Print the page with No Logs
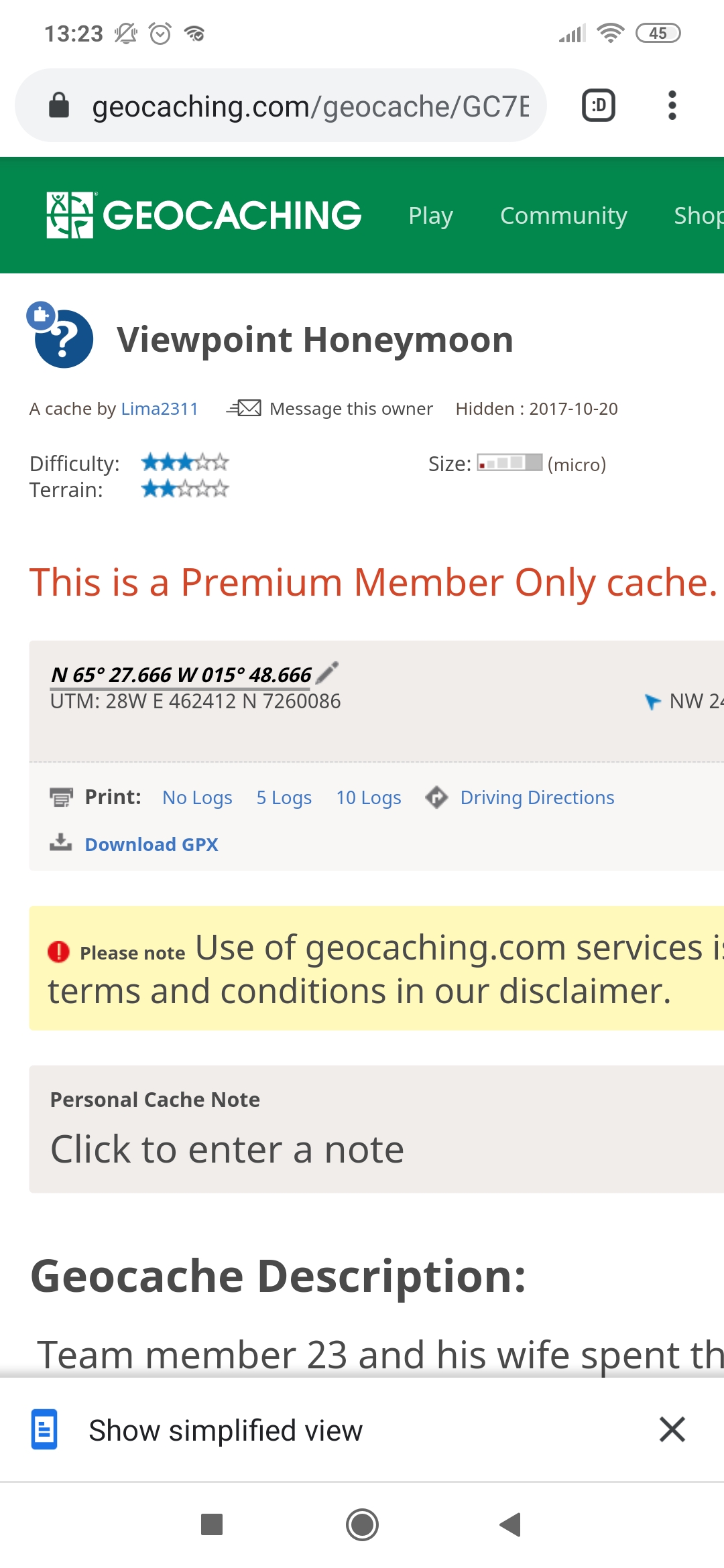 [x=197, y=797]
